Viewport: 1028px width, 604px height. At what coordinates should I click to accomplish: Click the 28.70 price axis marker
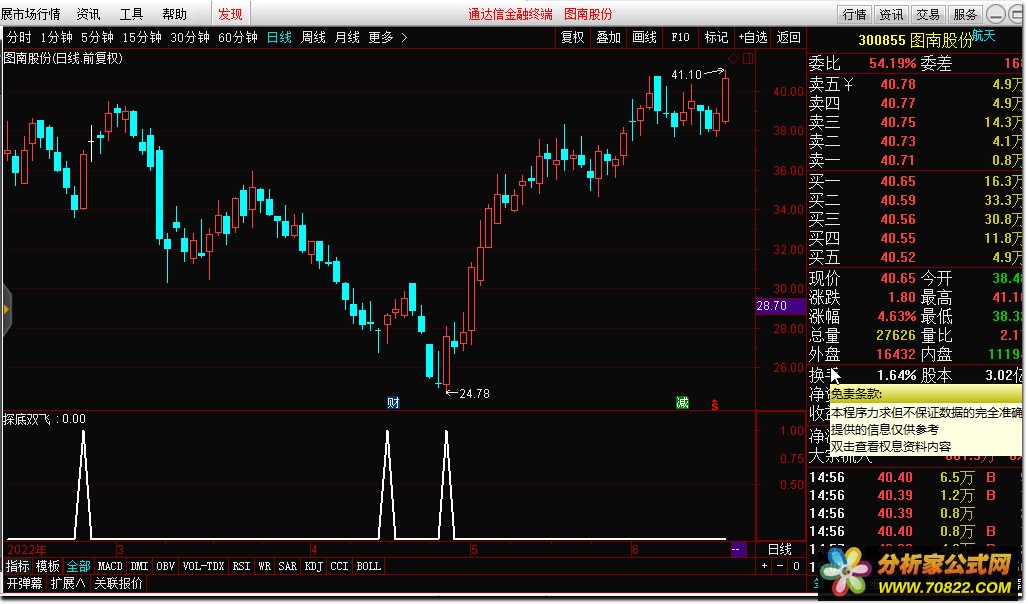pos(780,306)
